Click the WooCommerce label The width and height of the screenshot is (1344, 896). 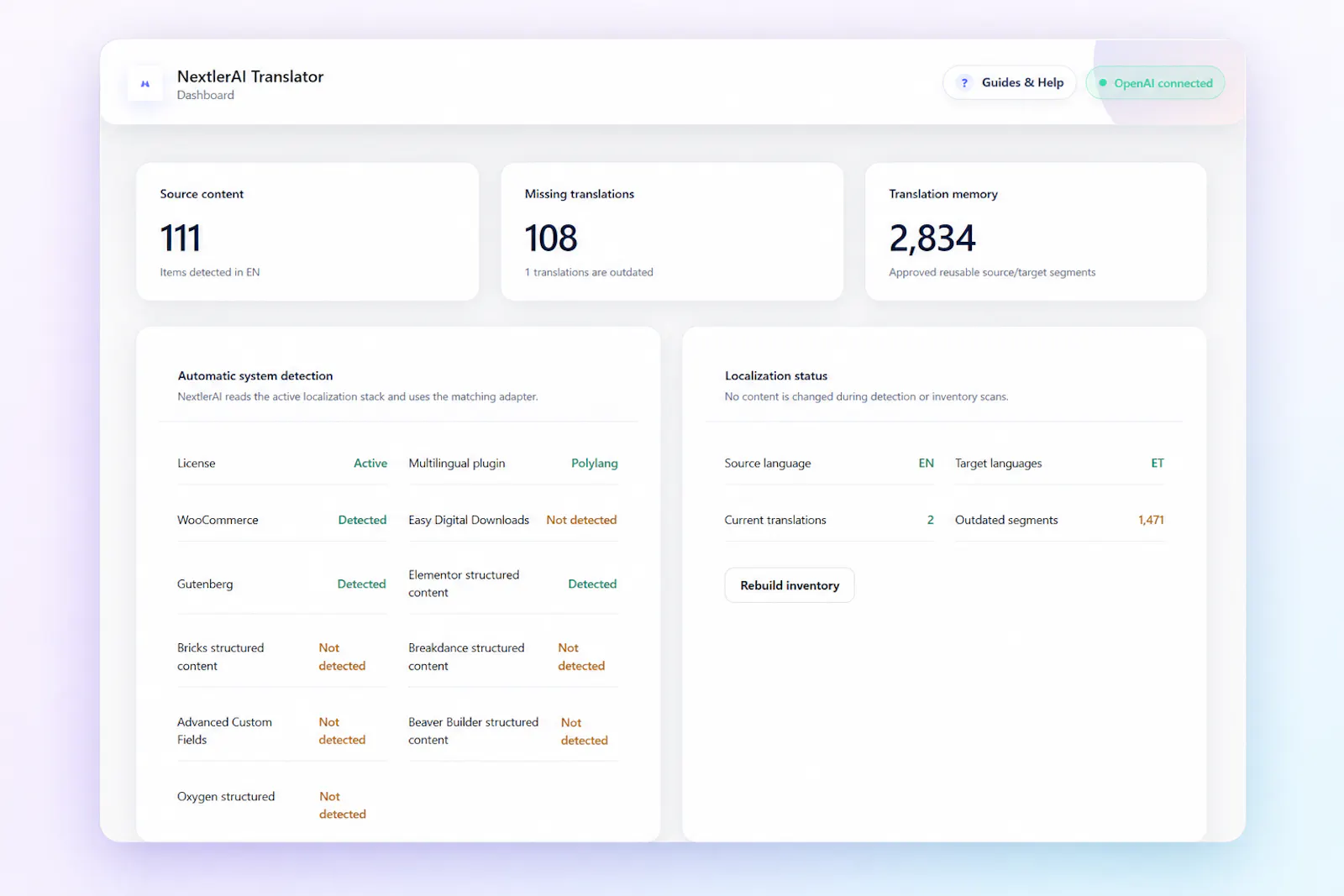218,520
